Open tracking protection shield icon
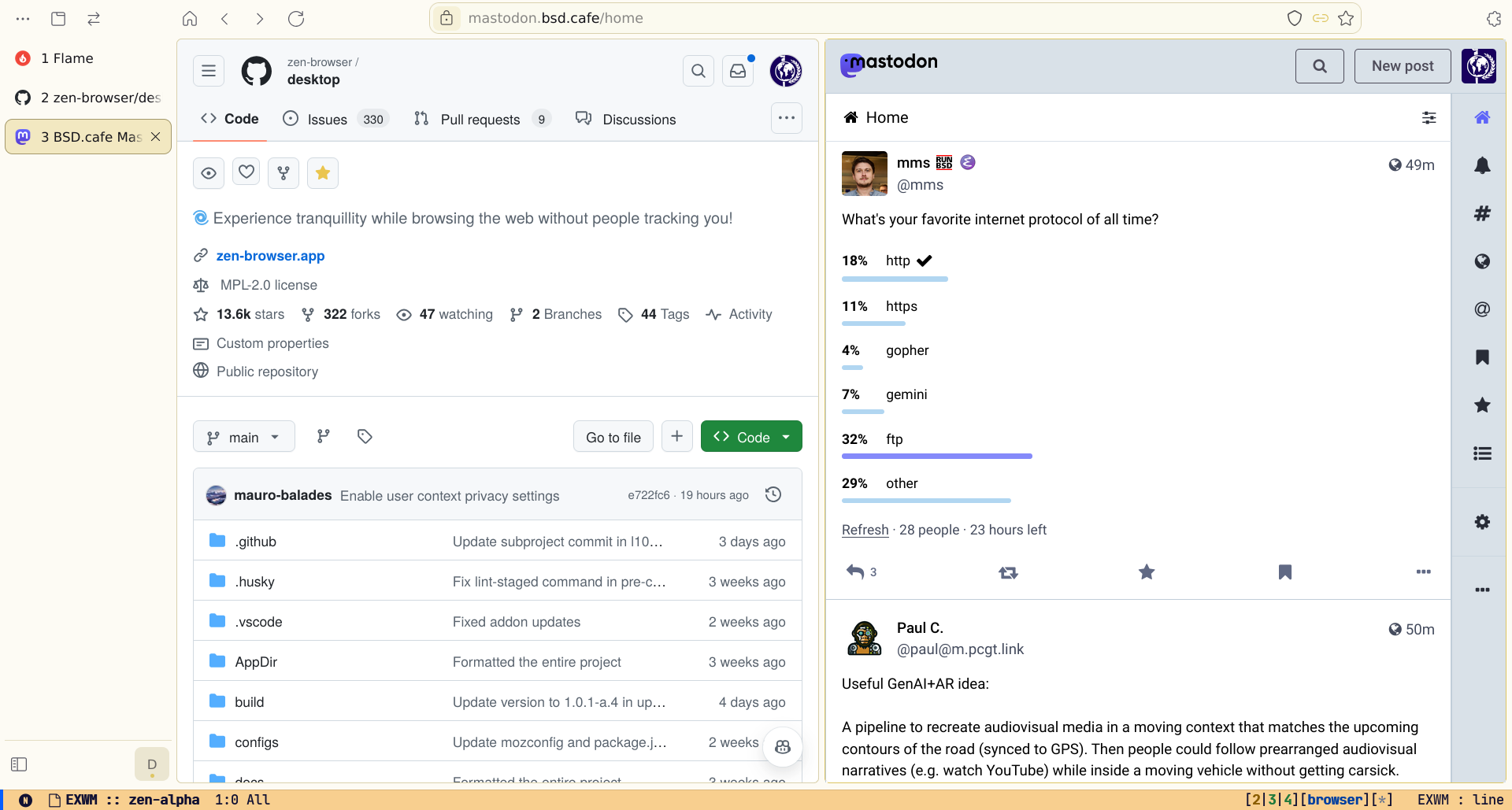The height and width of the screenshot is (810, 1512). click(1294, 18)
